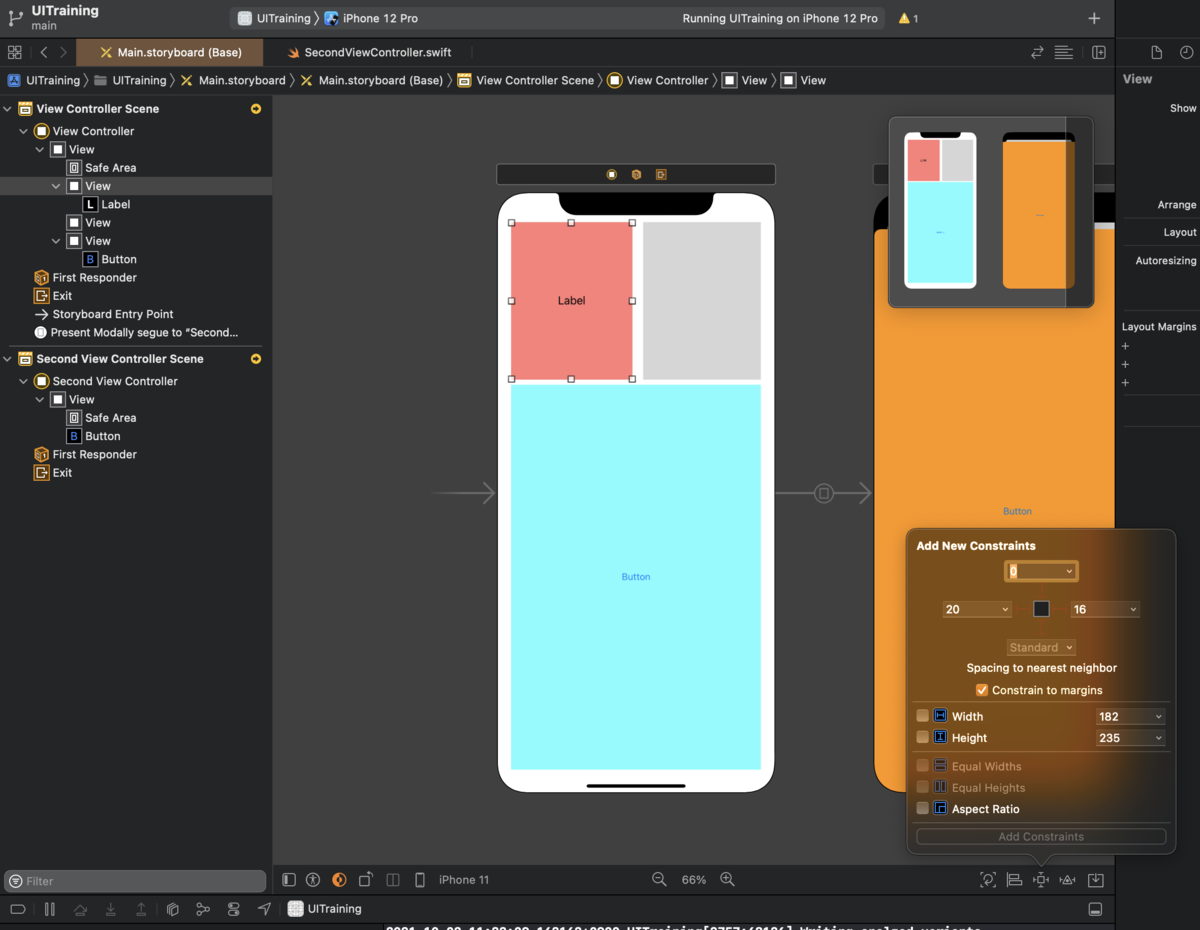Screen dimensions: 1200x930
Task: Zoom in the storyboard canvas
Action: tap(727, 880)
